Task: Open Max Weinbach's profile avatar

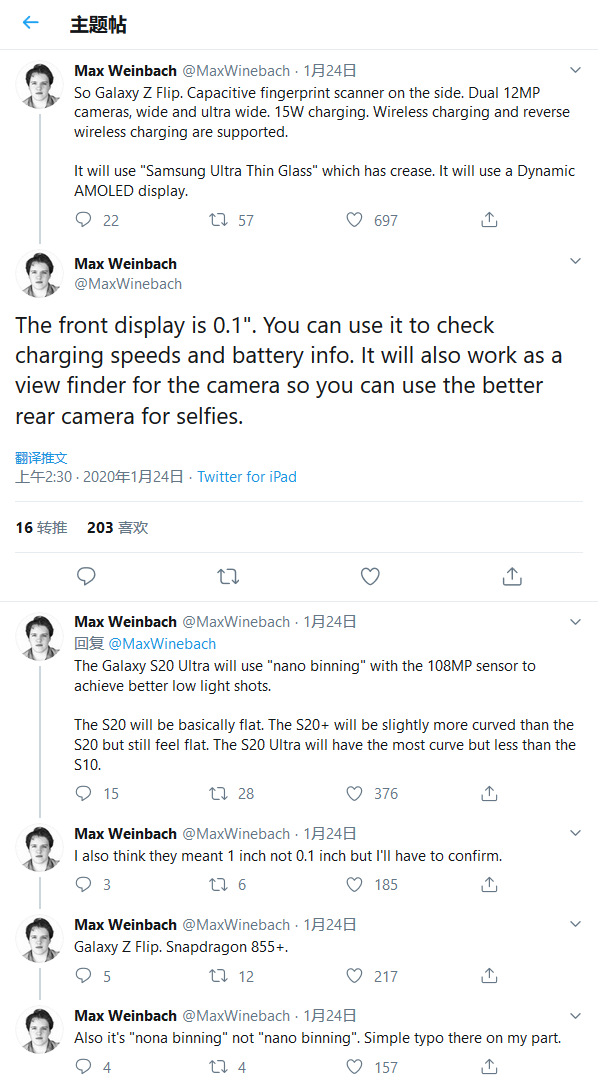Action: click(38, 272)
